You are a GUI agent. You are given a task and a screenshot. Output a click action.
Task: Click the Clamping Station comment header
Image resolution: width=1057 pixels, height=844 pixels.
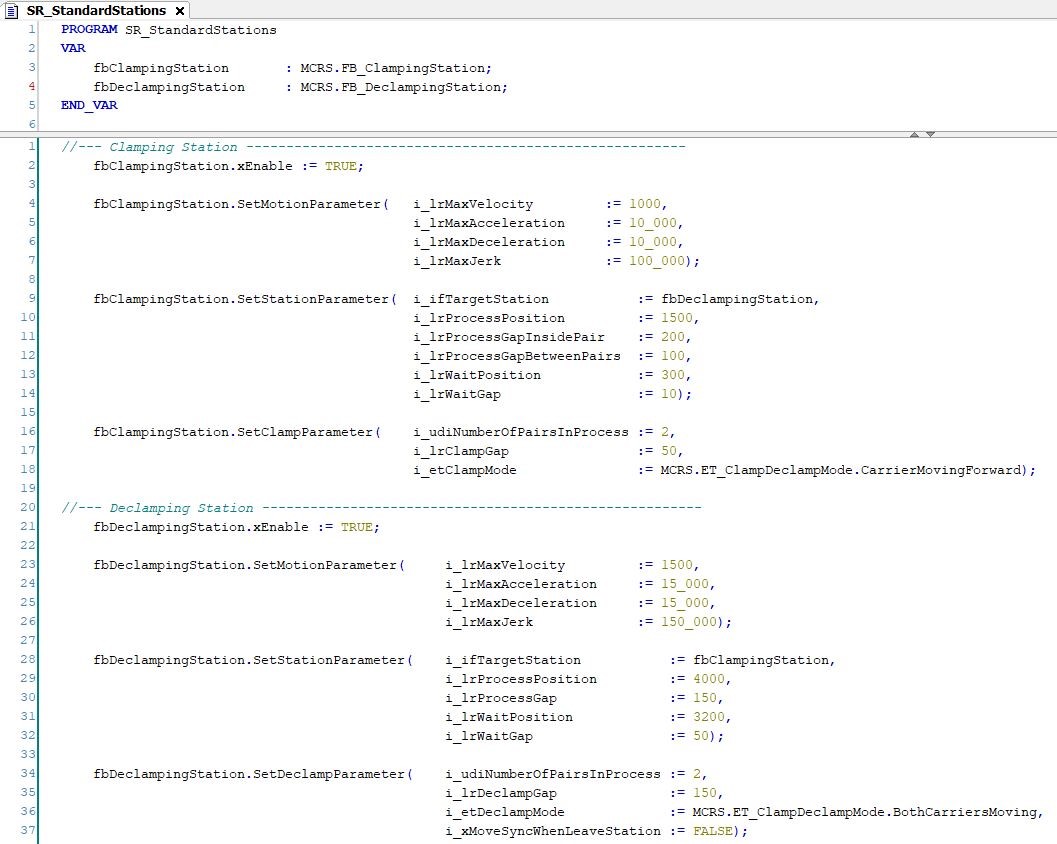tap(173, 147)
